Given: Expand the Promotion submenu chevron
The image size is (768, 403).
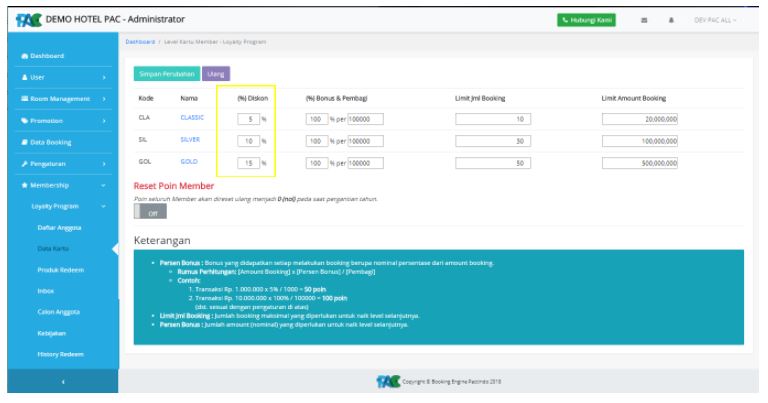Looking at the screenshot, I should (104, 120).
